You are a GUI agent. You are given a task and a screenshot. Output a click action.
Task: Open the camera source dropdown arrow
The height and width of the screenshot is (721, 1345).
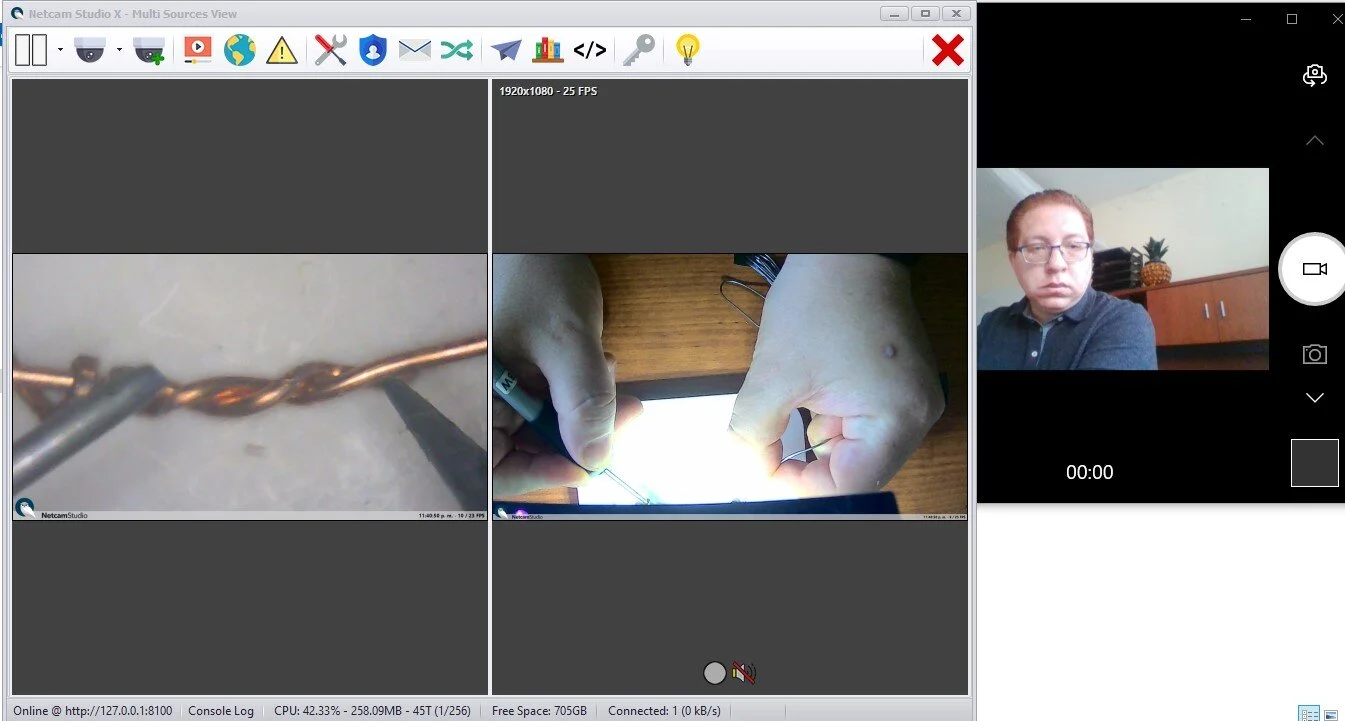tap(119, 49)
